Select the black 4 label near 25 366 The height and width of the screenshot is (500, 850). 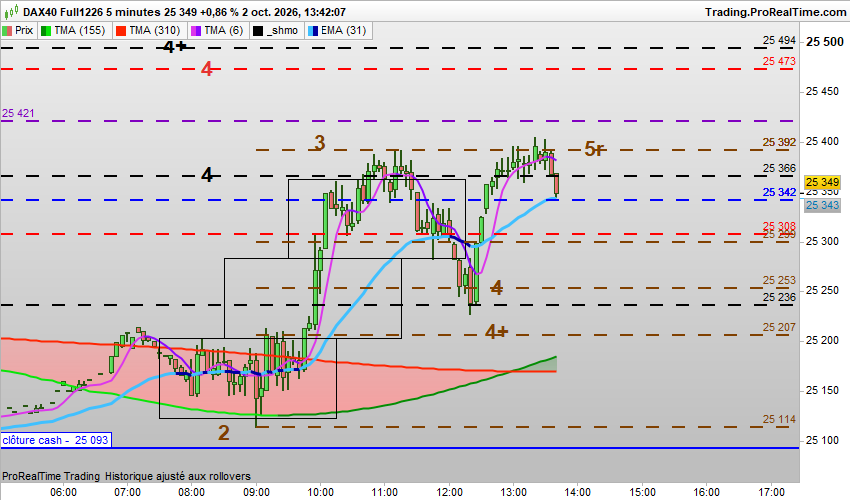click(207, 175)
